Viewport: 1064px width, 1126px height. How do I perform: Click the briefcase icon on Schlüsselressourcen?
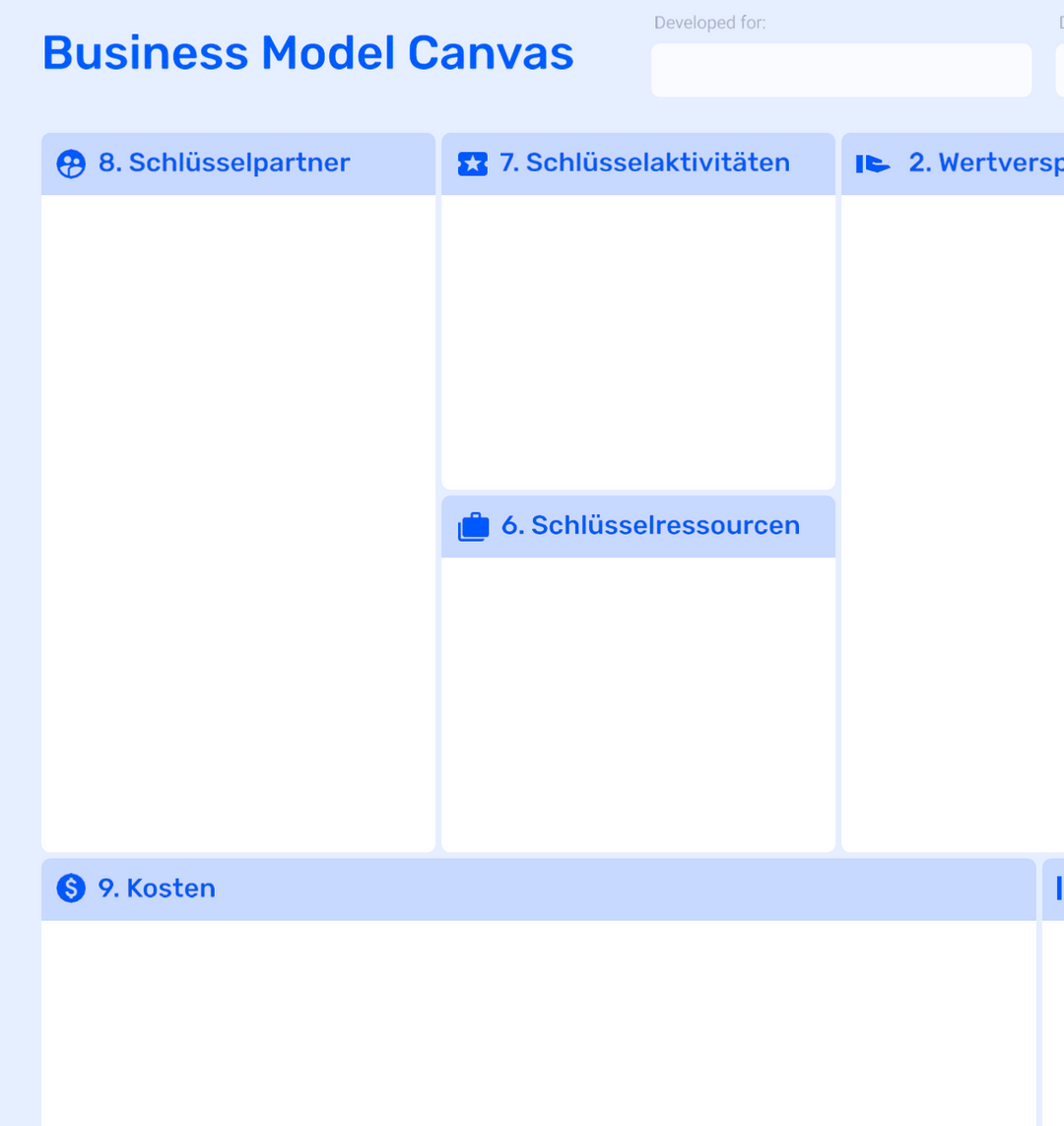pyautogui.click(x=473, y=525)
